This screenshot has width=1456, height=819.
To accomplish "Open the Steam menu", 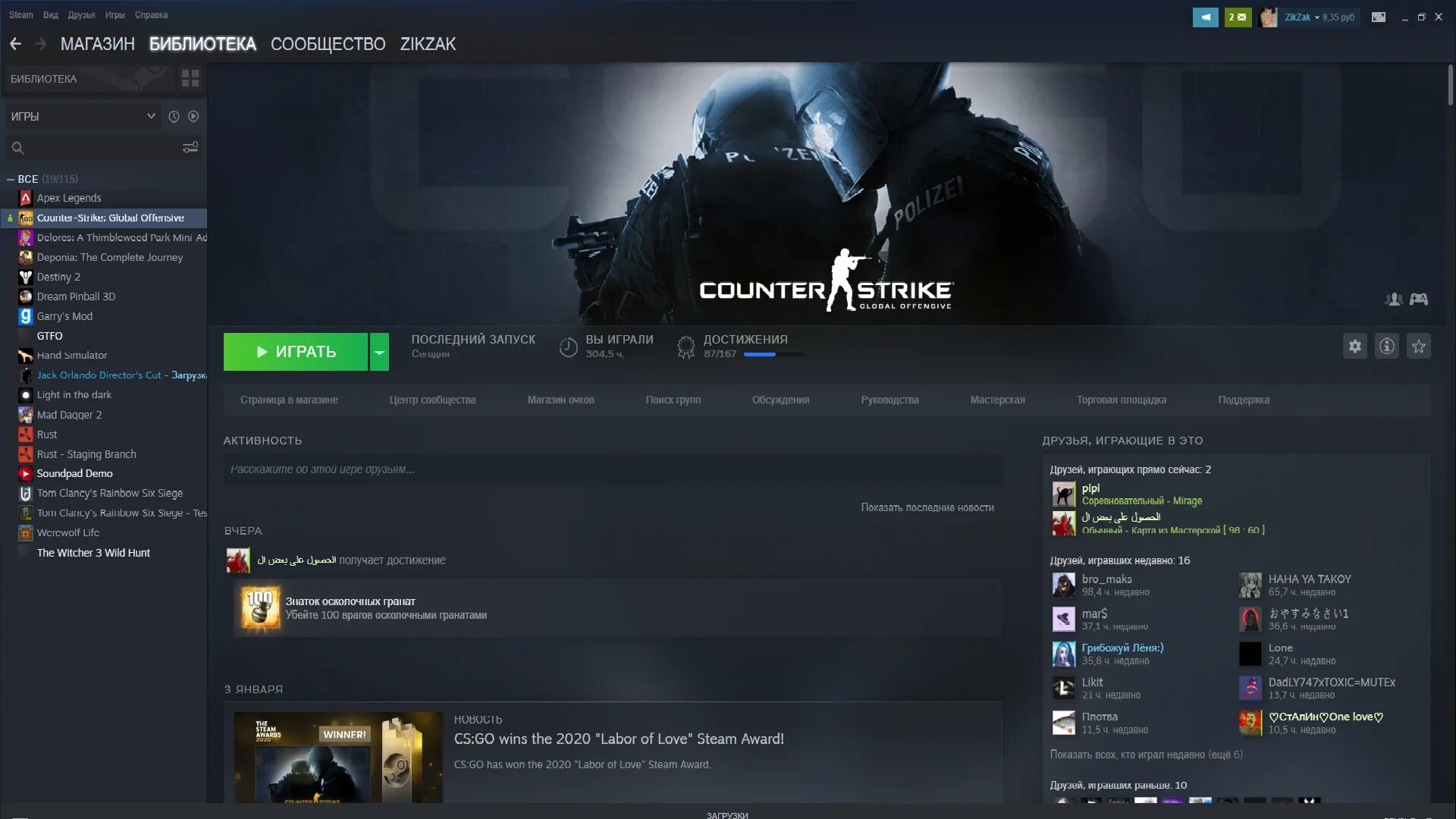I will pyautogui.click(x=21, y=15).
